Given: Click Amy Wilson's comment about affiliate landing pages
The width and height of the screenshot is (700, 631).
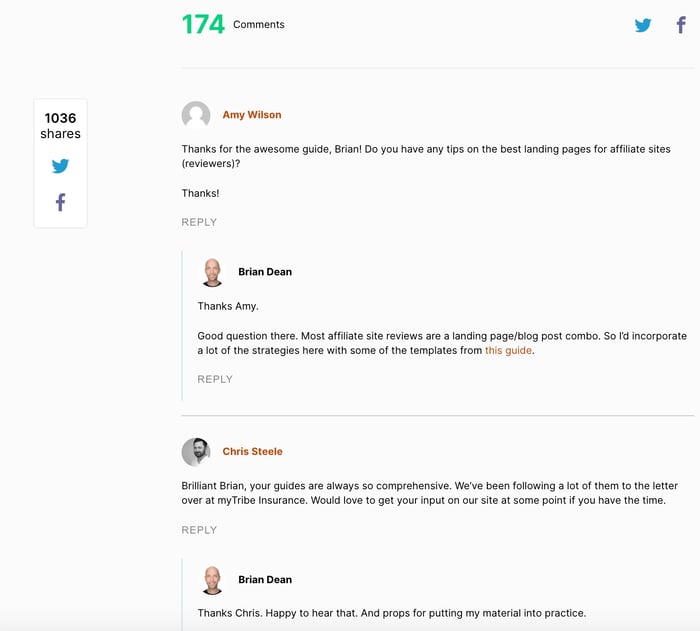Looking at the screenshot, I should 426,156.
